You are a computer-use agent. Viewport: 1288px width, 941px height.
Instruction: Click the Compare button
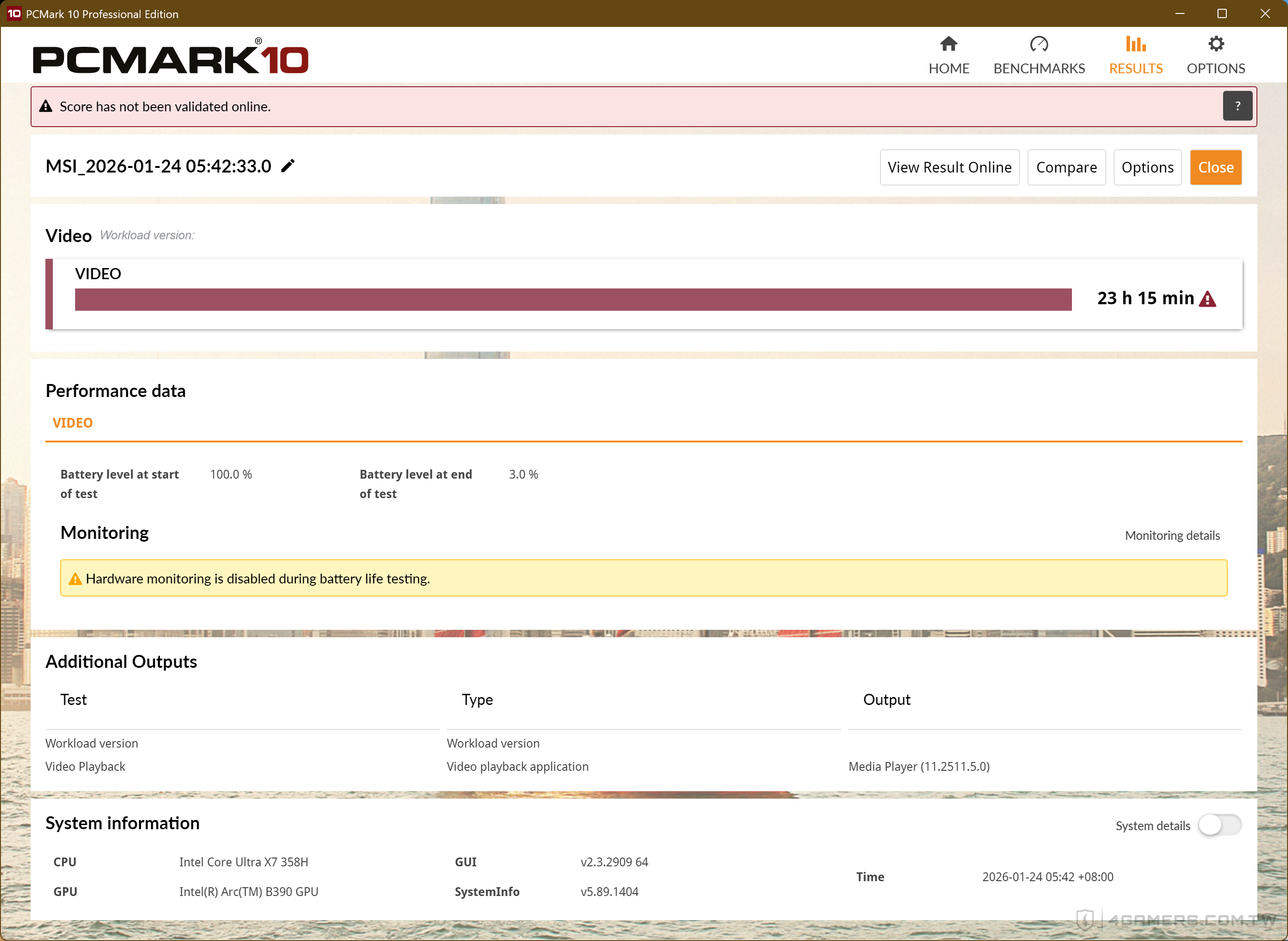click(x=1066, y=167)
